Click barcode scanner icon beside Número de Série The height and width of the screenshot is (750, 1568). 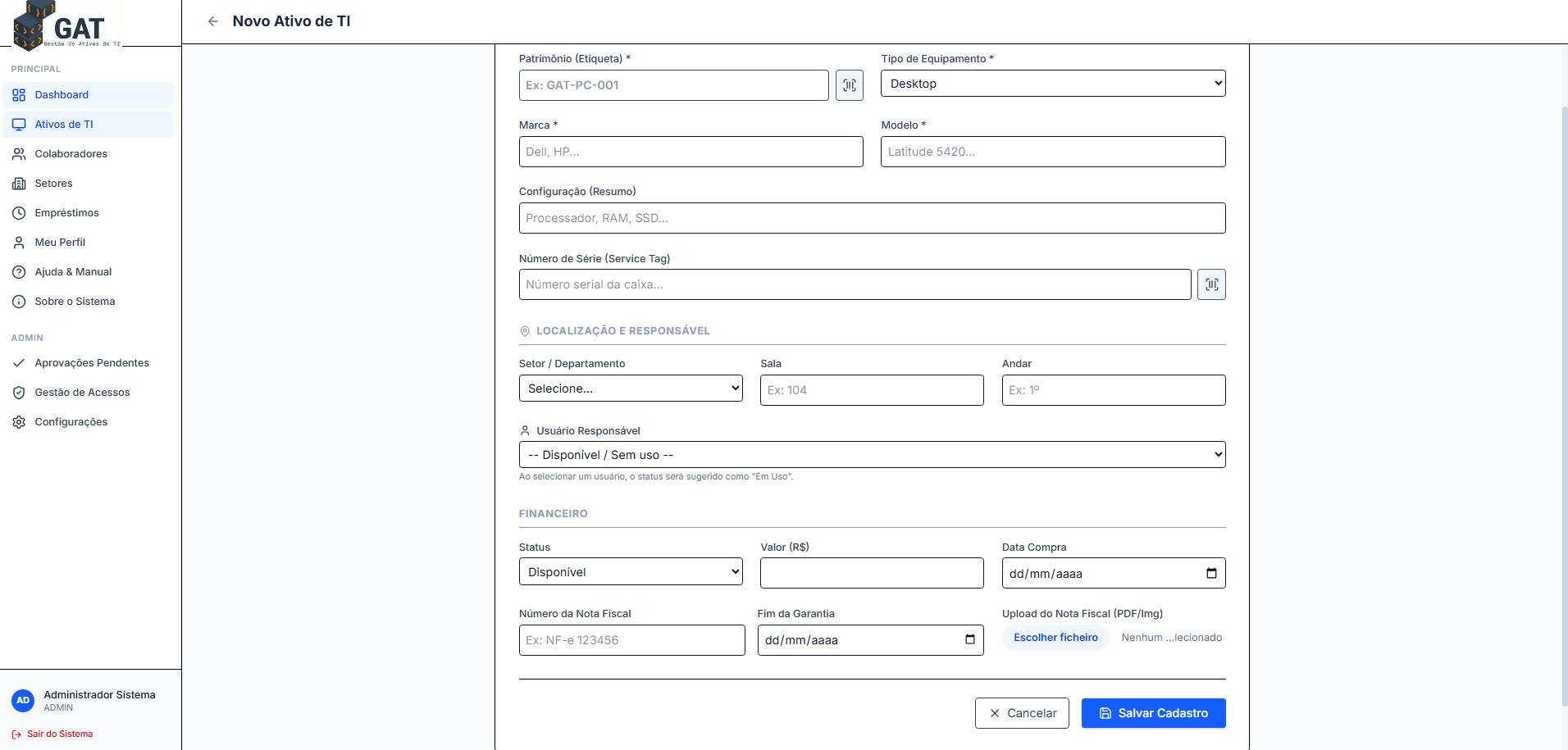pos(1210,284)
